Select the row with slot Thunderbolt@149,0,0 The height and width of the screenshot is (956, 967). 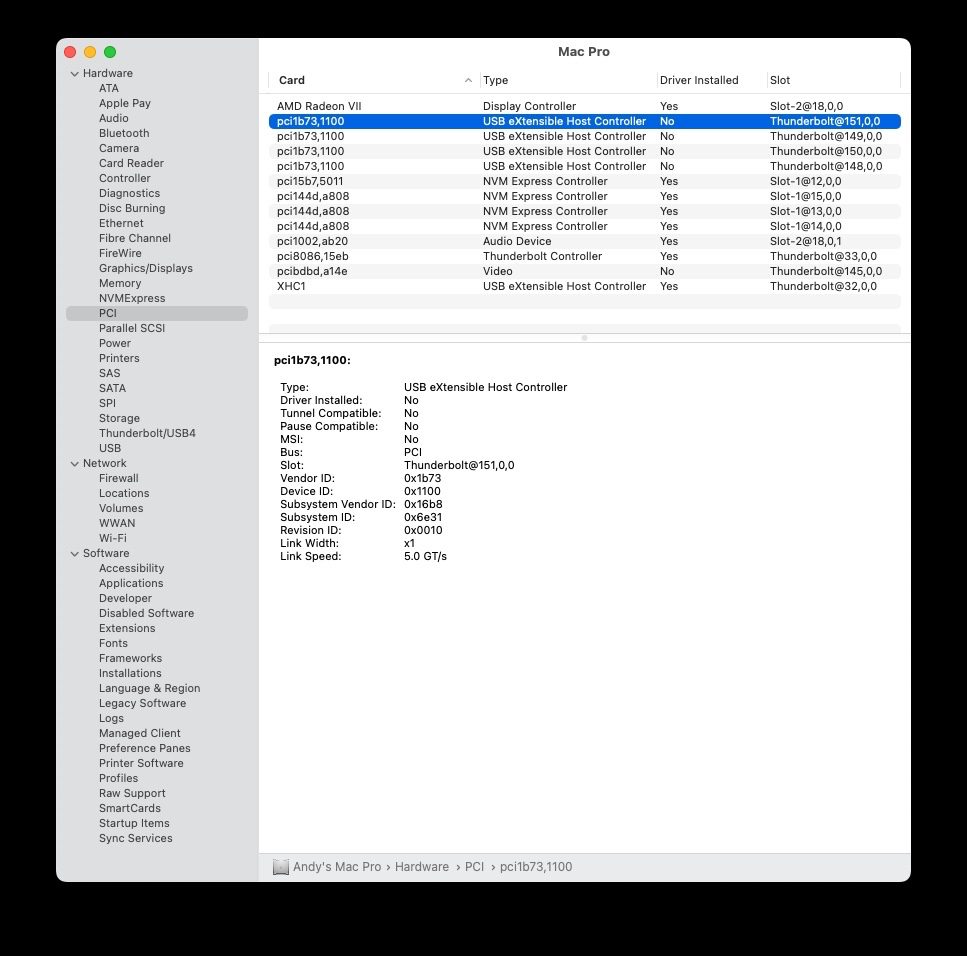click(584, 136)
